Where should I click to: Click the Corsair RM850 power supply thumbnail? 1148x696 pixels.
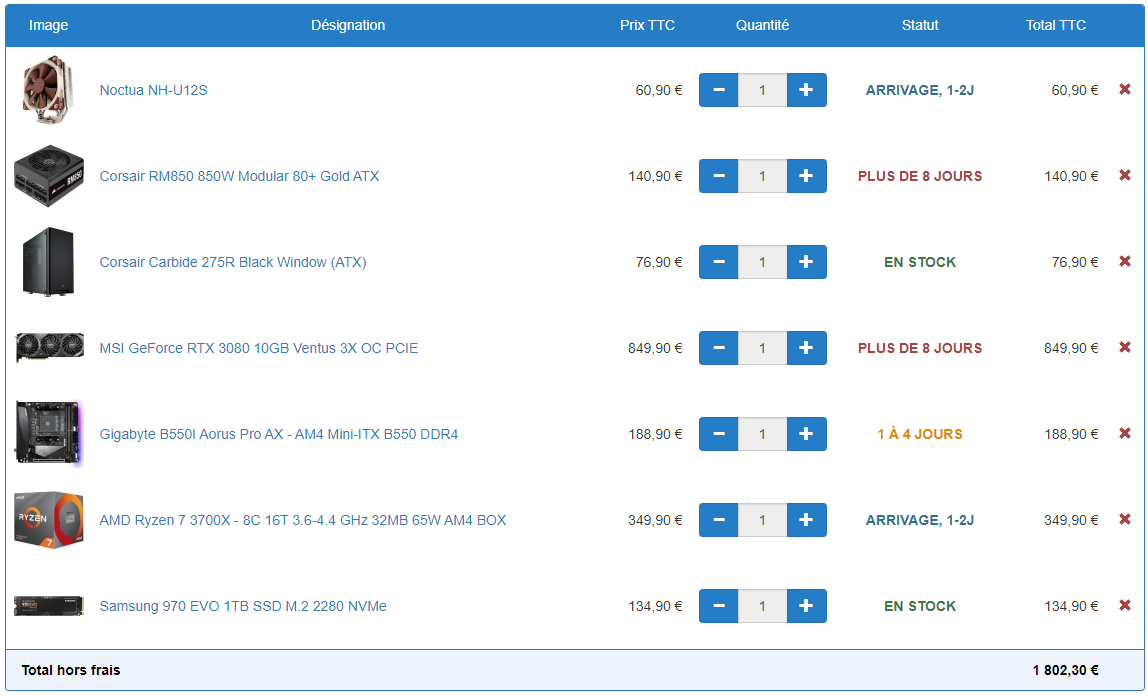tap(49, 176)
